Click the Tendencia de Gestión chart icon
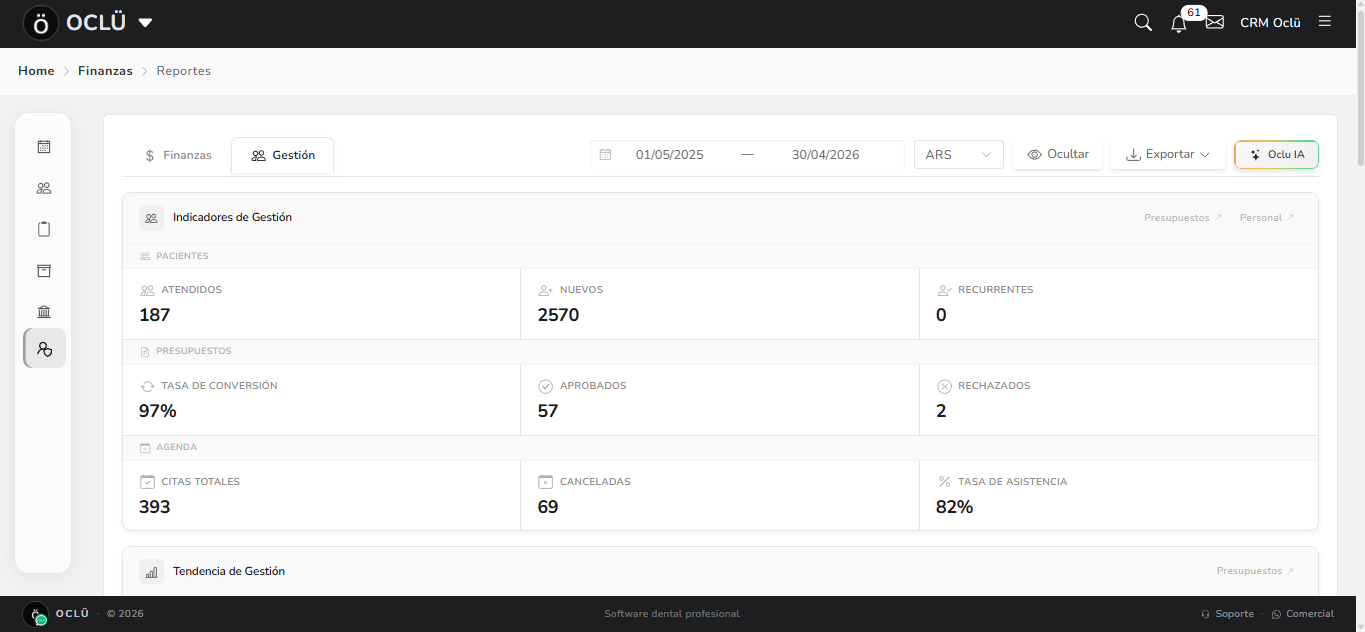The height and width of the screenshot is (632, 1365). (x=151, y=572)
